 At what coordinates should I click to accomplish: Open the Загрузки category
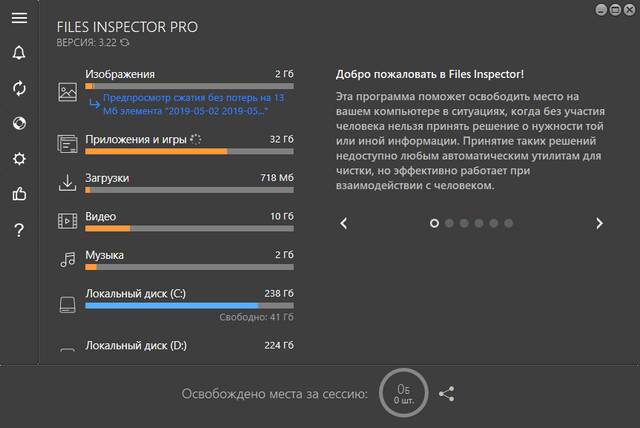click(107, 178)
